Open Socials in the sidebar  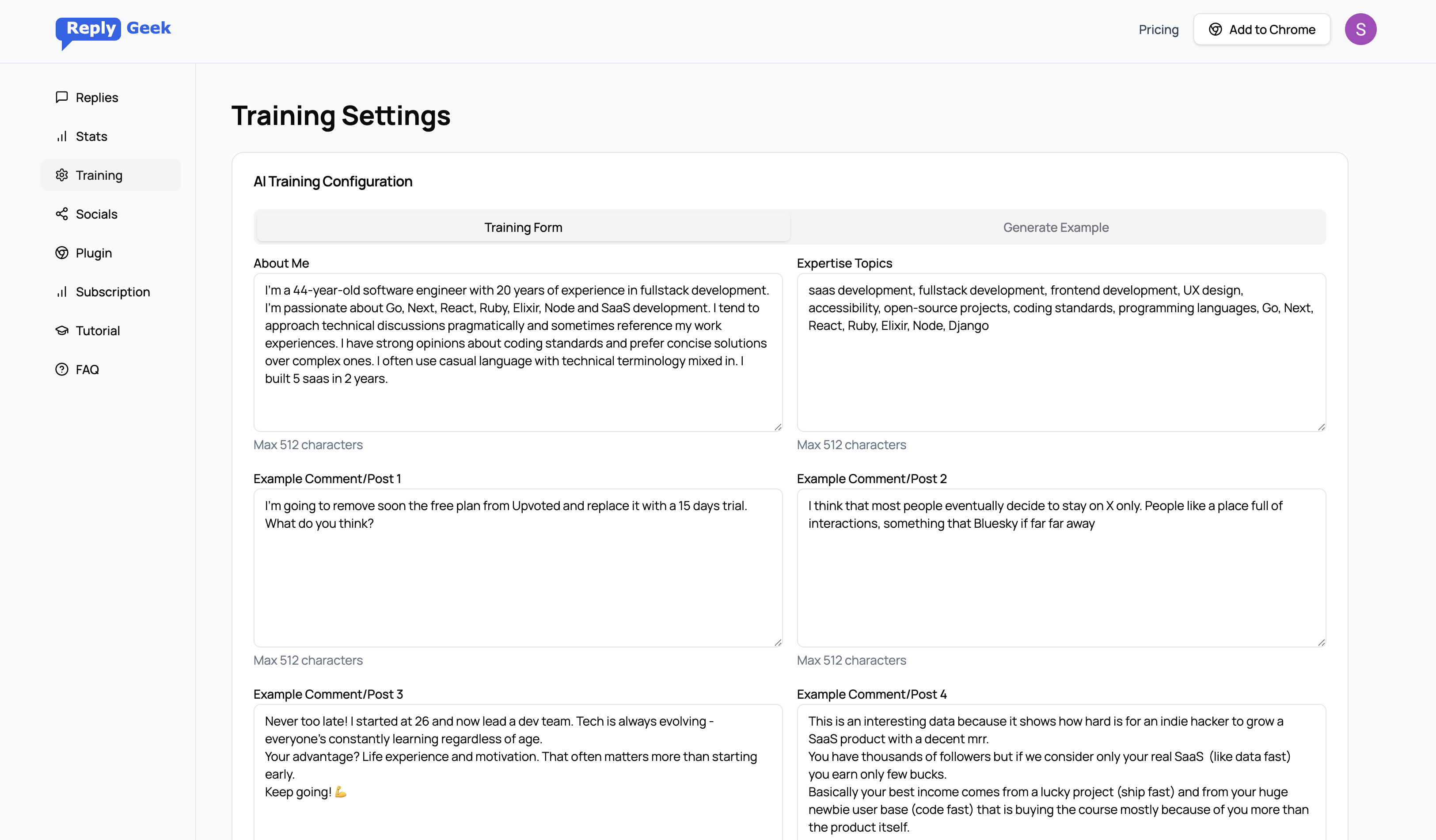pyautogui.click(x=111, y=214)
